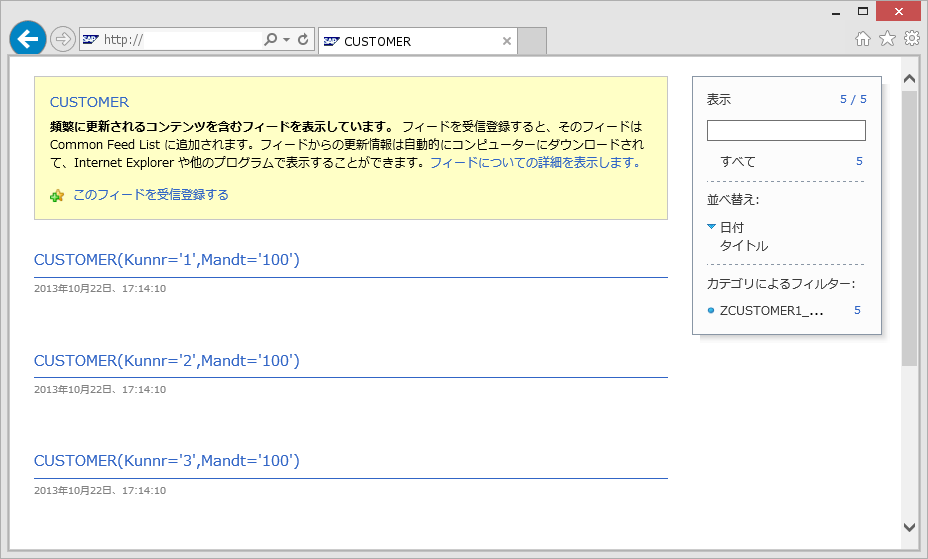The height and width of the screenshot is (559, 928).
Task: Open the CUSTOMER feed title link
Action: click(89, 102)
